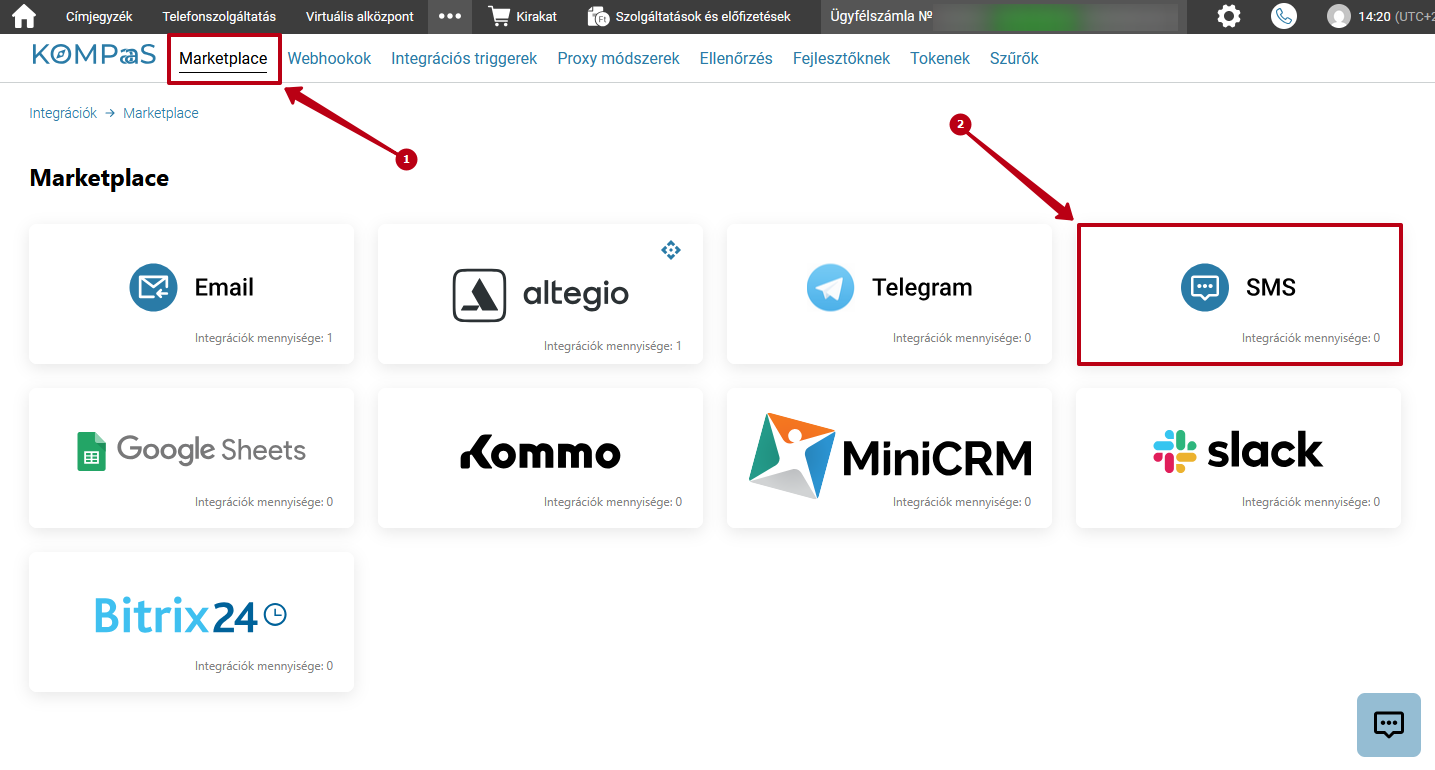Switch to Ellenőrzés tab

pyautogui.click(x=736, y=59)
